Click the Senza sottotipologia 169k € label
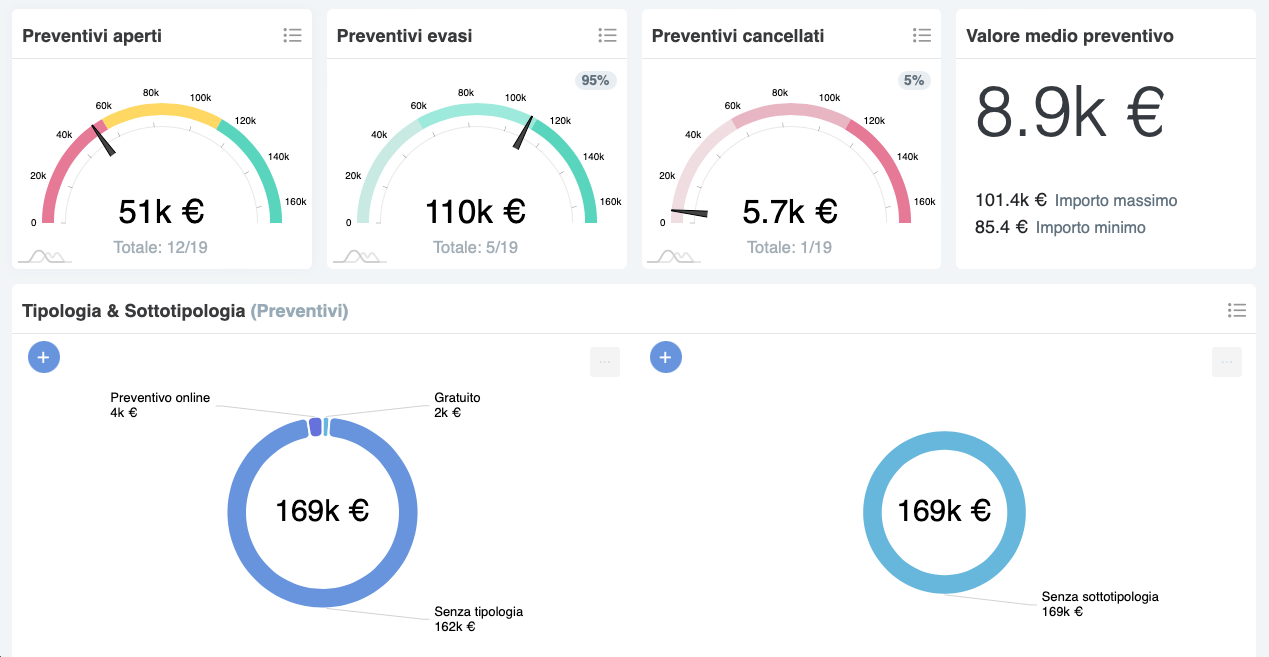Screen dimensions: 1269x657 [1098, 602]
